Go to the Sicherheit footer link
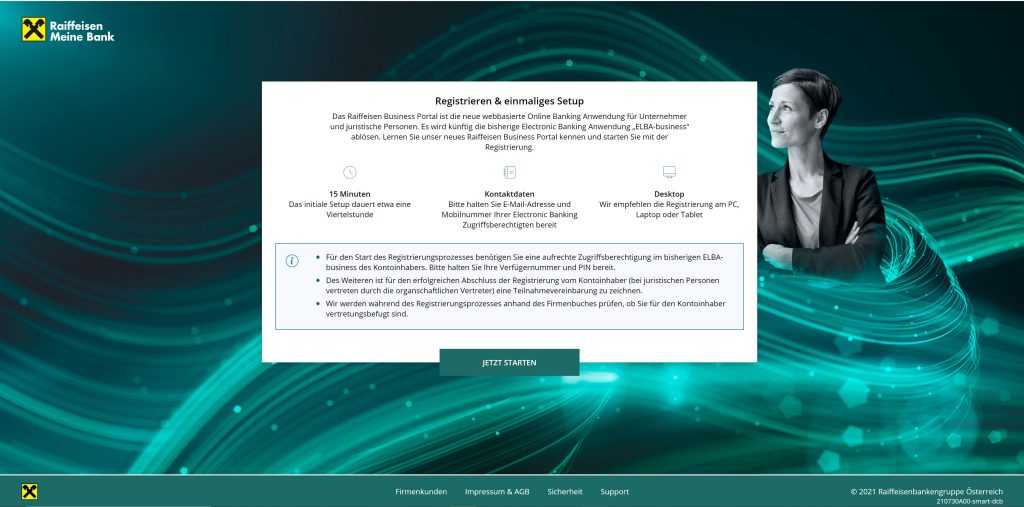1024x507 pixels. (x=565, y=492)
